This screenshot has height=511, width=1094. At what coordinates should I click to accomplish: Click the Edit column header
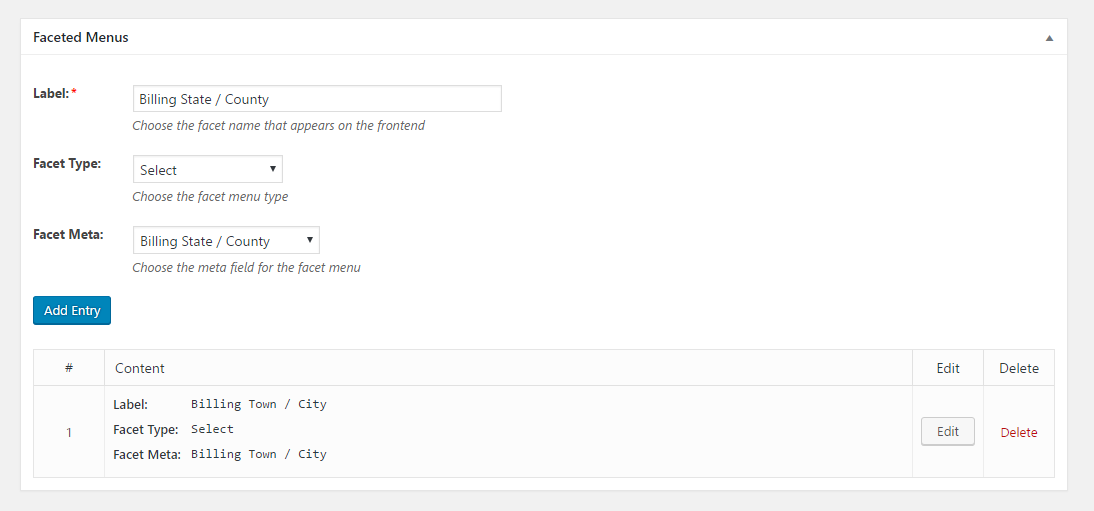(x=947, y=368)
